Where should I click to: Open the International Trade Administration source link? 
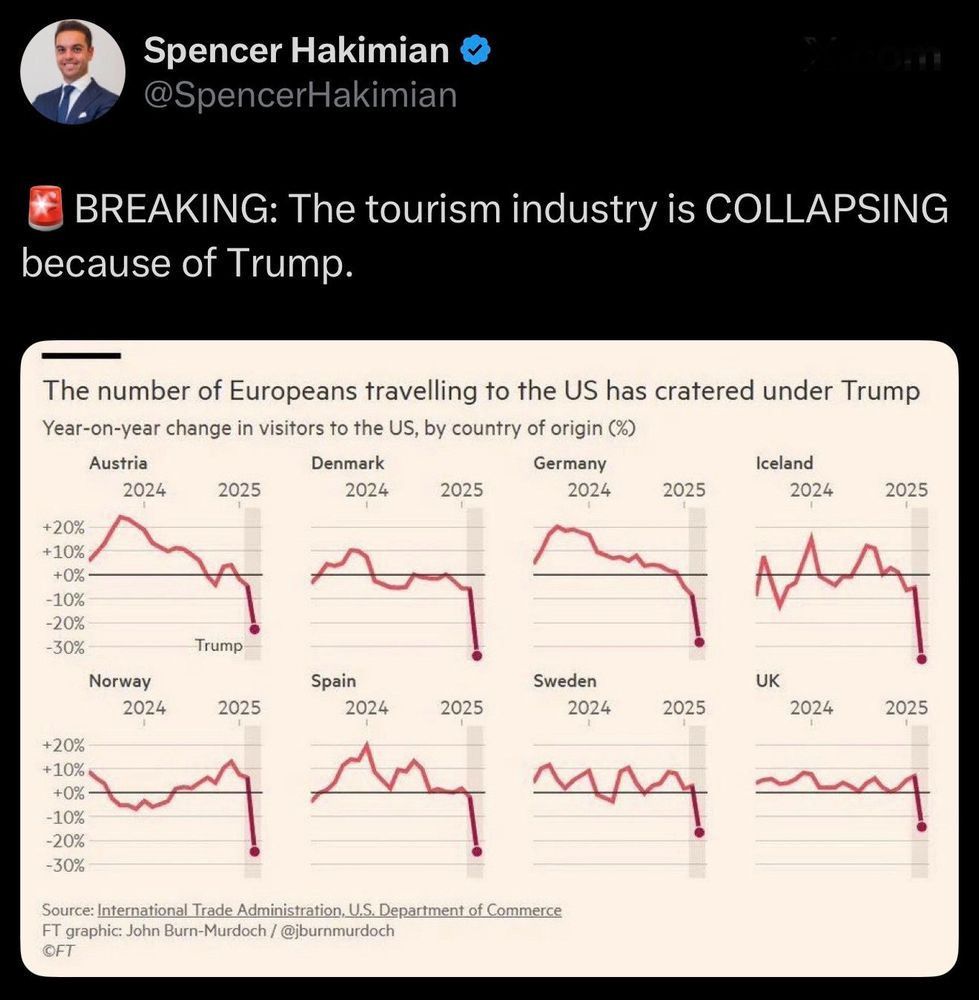329,910
